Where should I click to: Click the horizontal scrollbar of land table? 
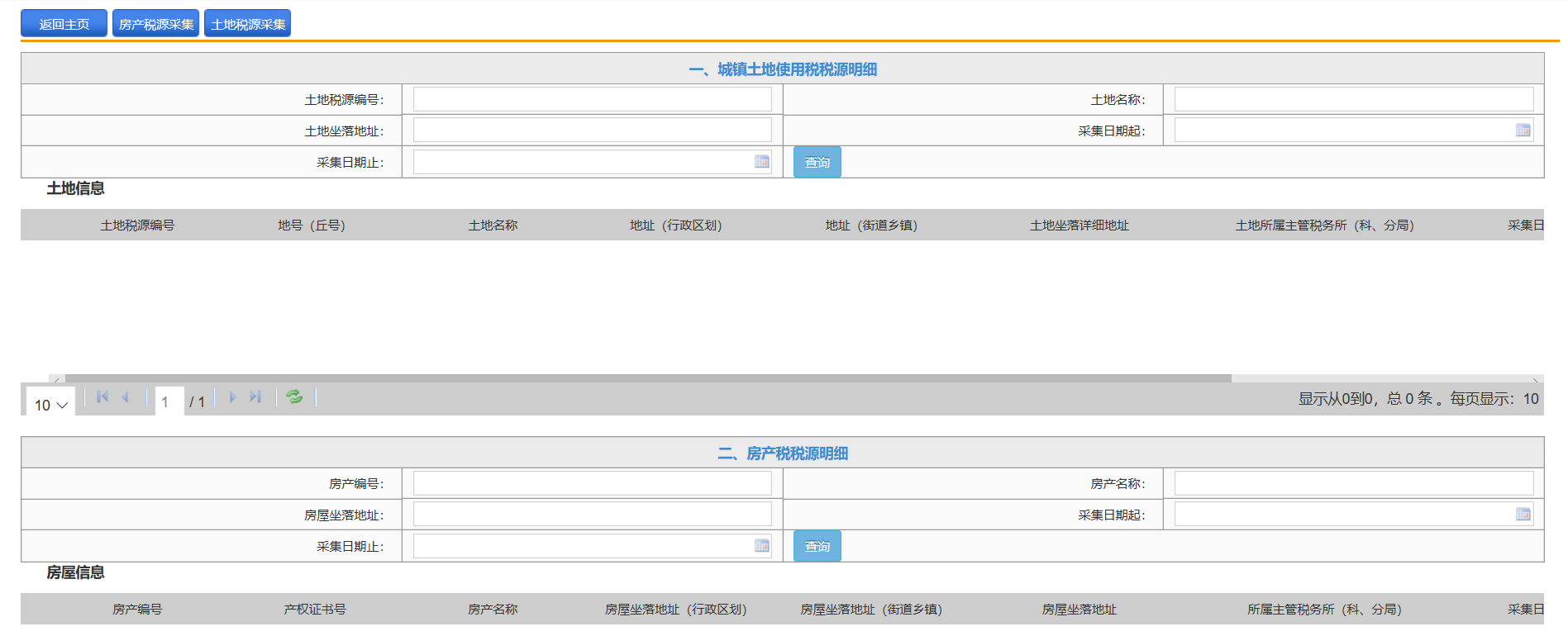(x=648, y=378)
